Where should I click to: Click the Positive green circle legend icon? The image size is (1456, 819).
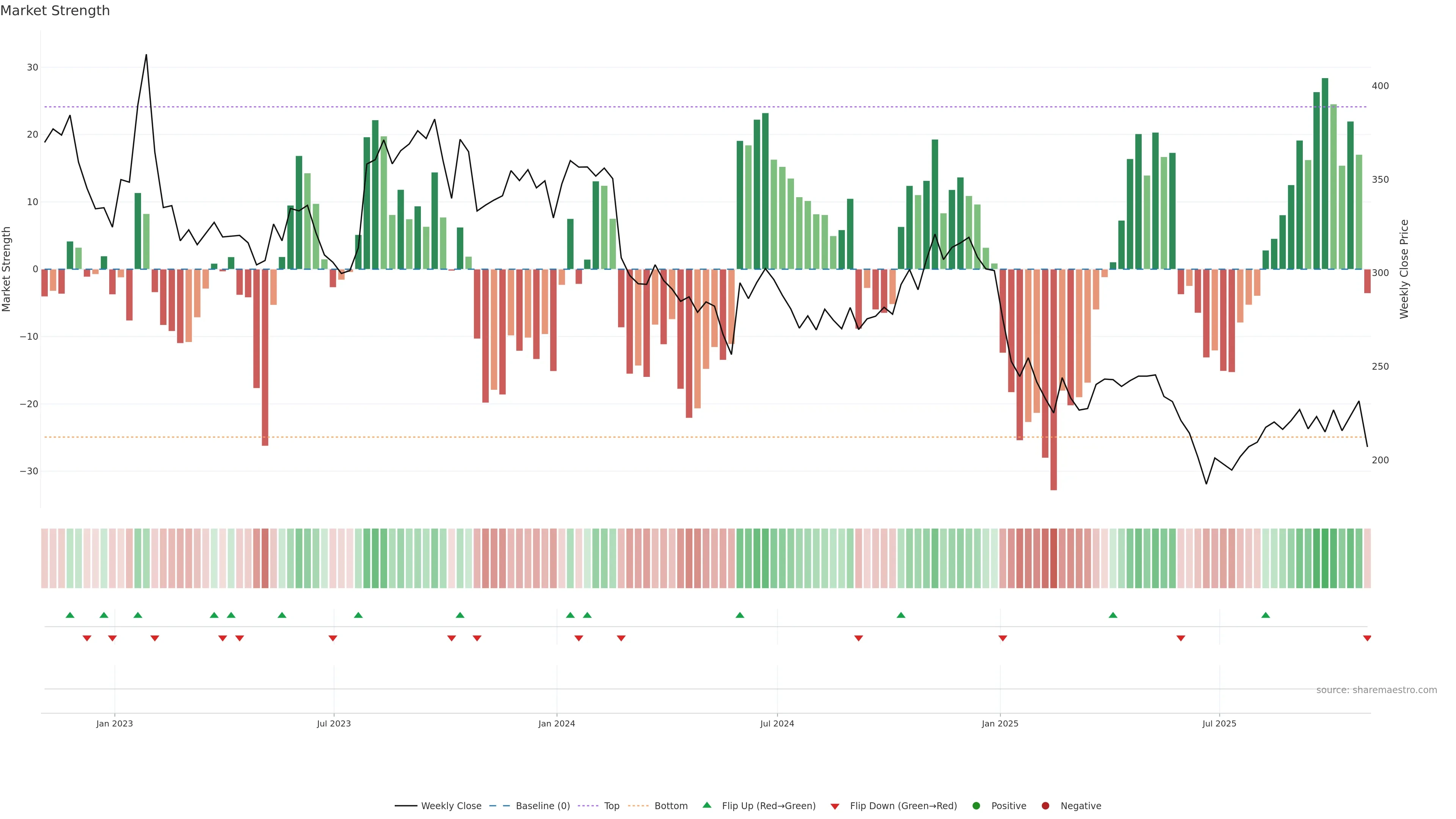pyautogui.click(x=976, y=806)
